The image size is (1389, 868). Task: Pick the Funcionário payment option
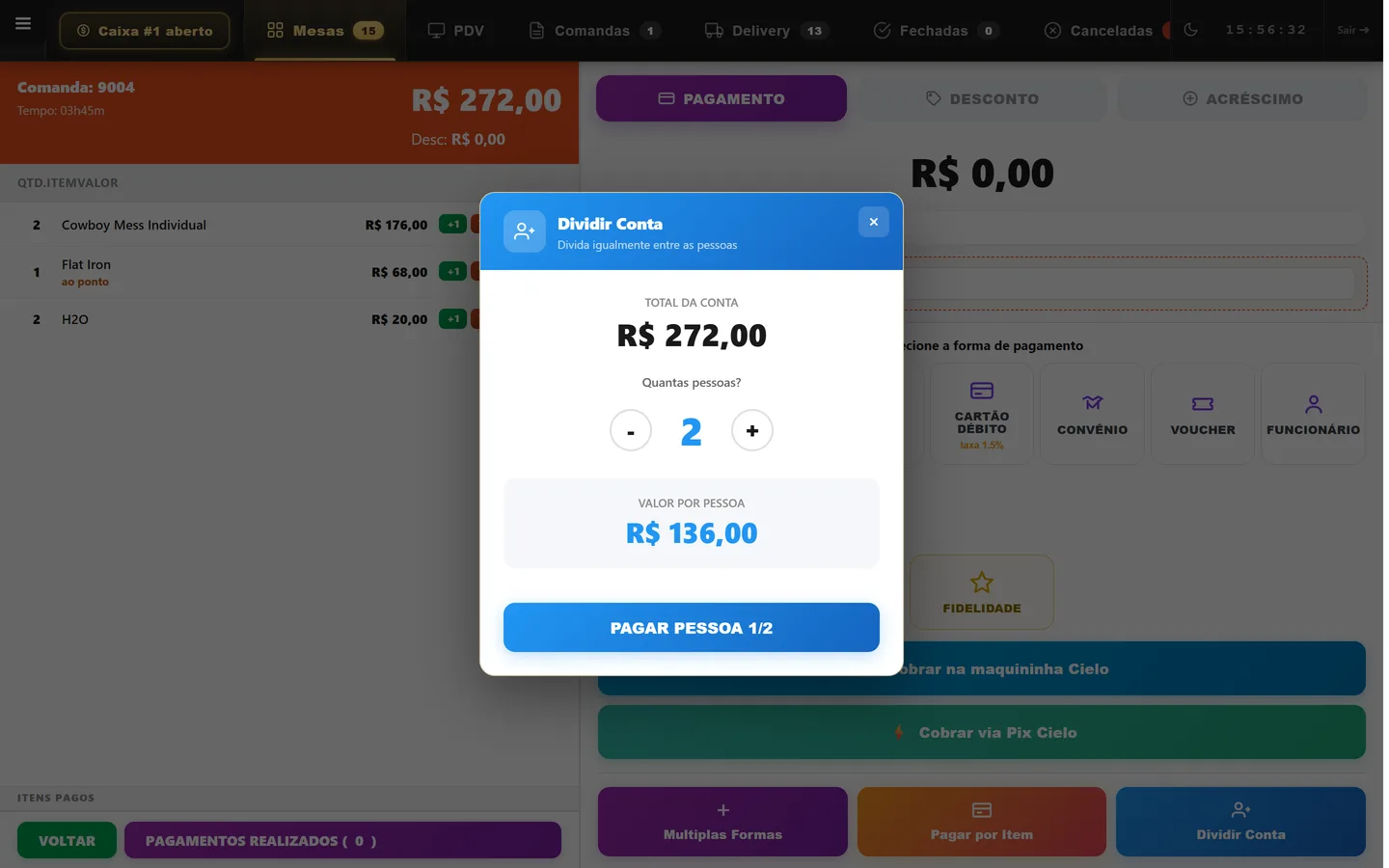(x=1313, y=415)
